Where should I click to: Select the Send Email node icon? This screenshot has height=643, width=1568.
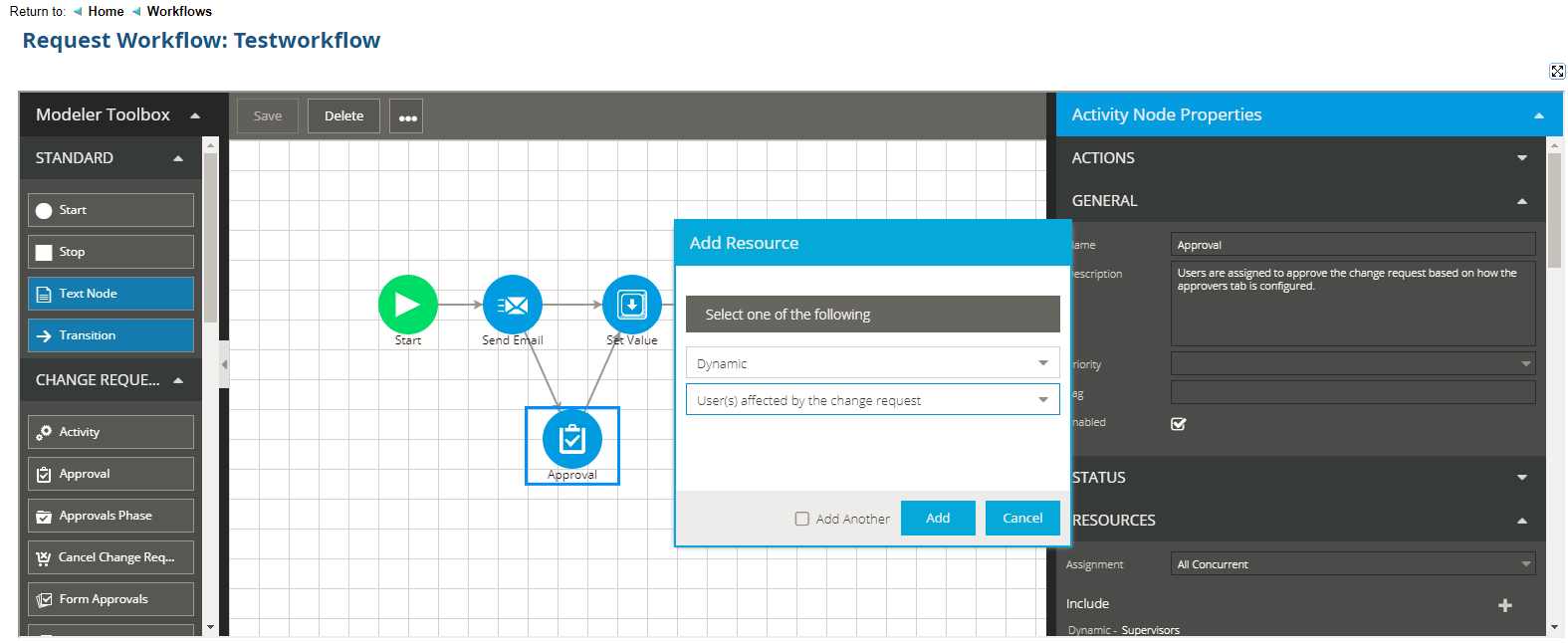(513, 305)
